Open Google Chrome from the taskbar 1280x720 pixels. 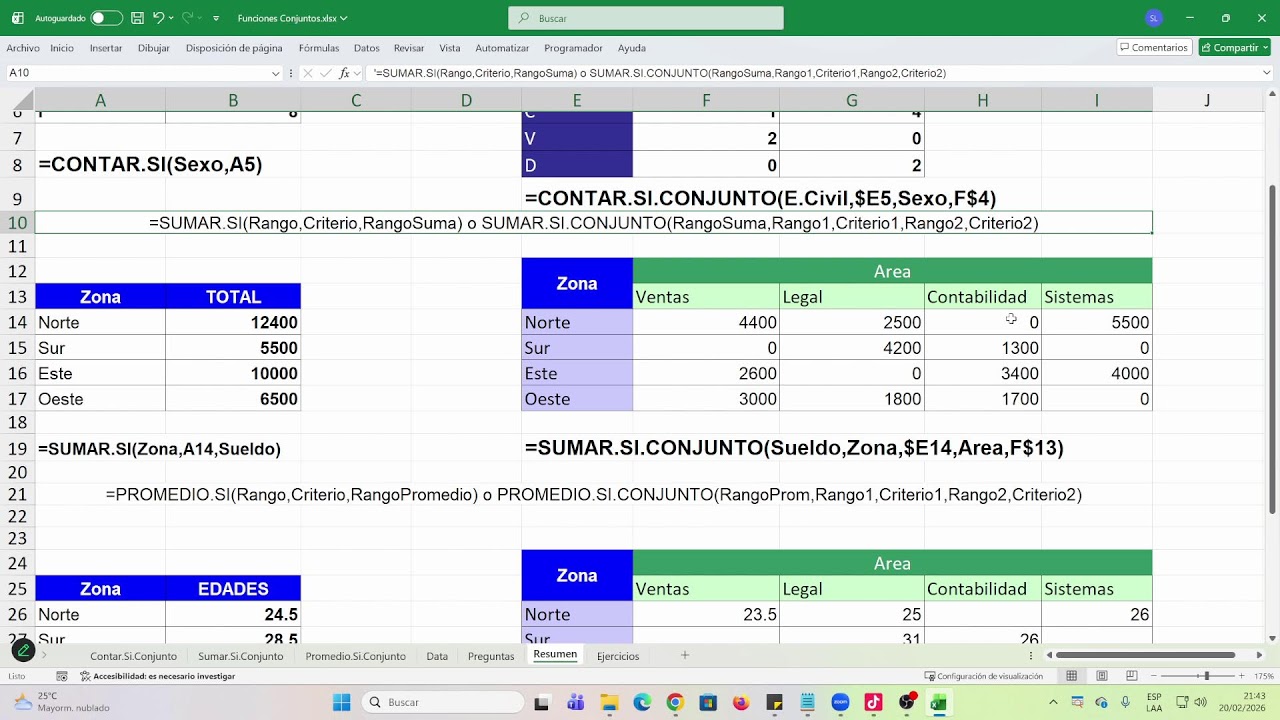(675, 702)
